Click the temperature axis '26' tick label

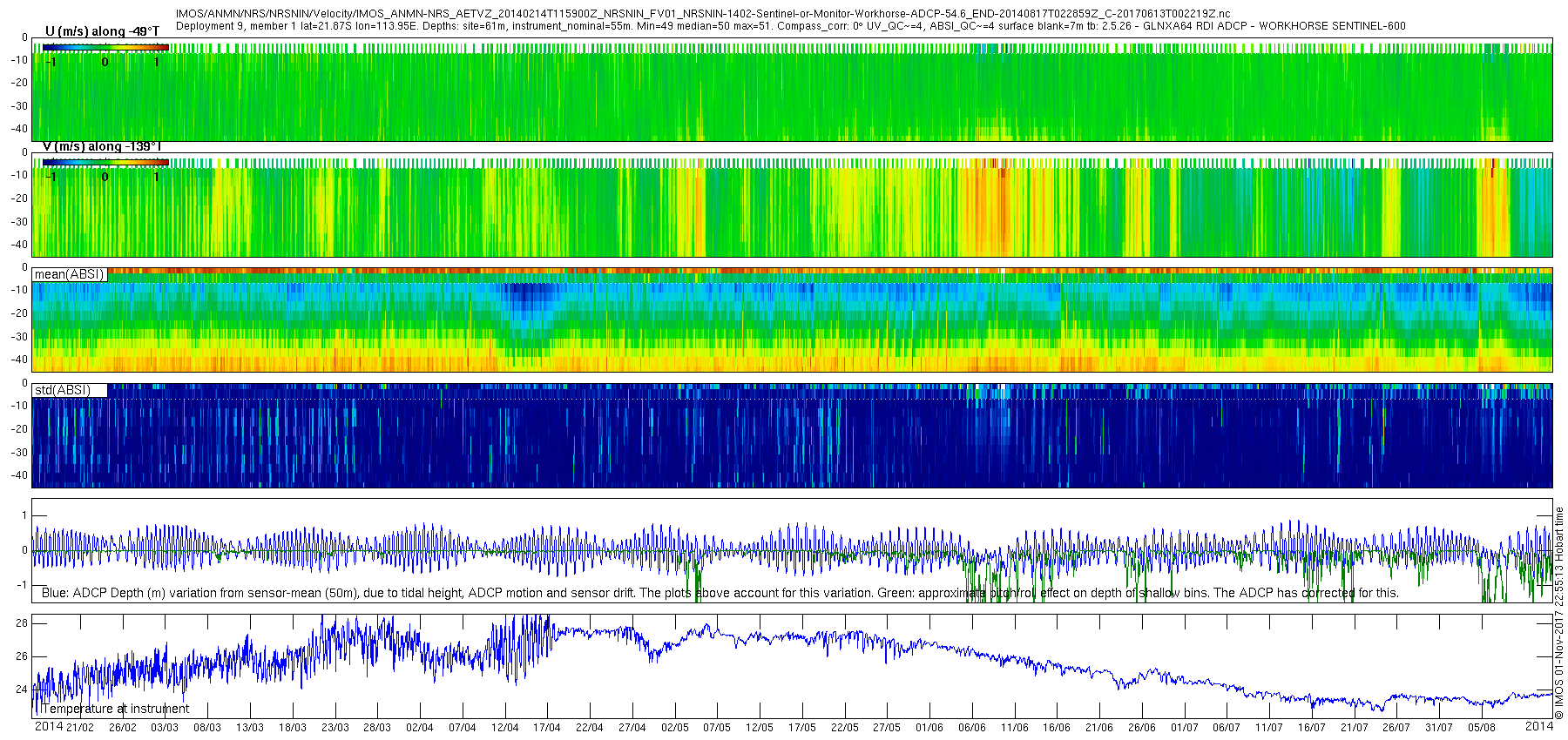[x=22, y=656]
